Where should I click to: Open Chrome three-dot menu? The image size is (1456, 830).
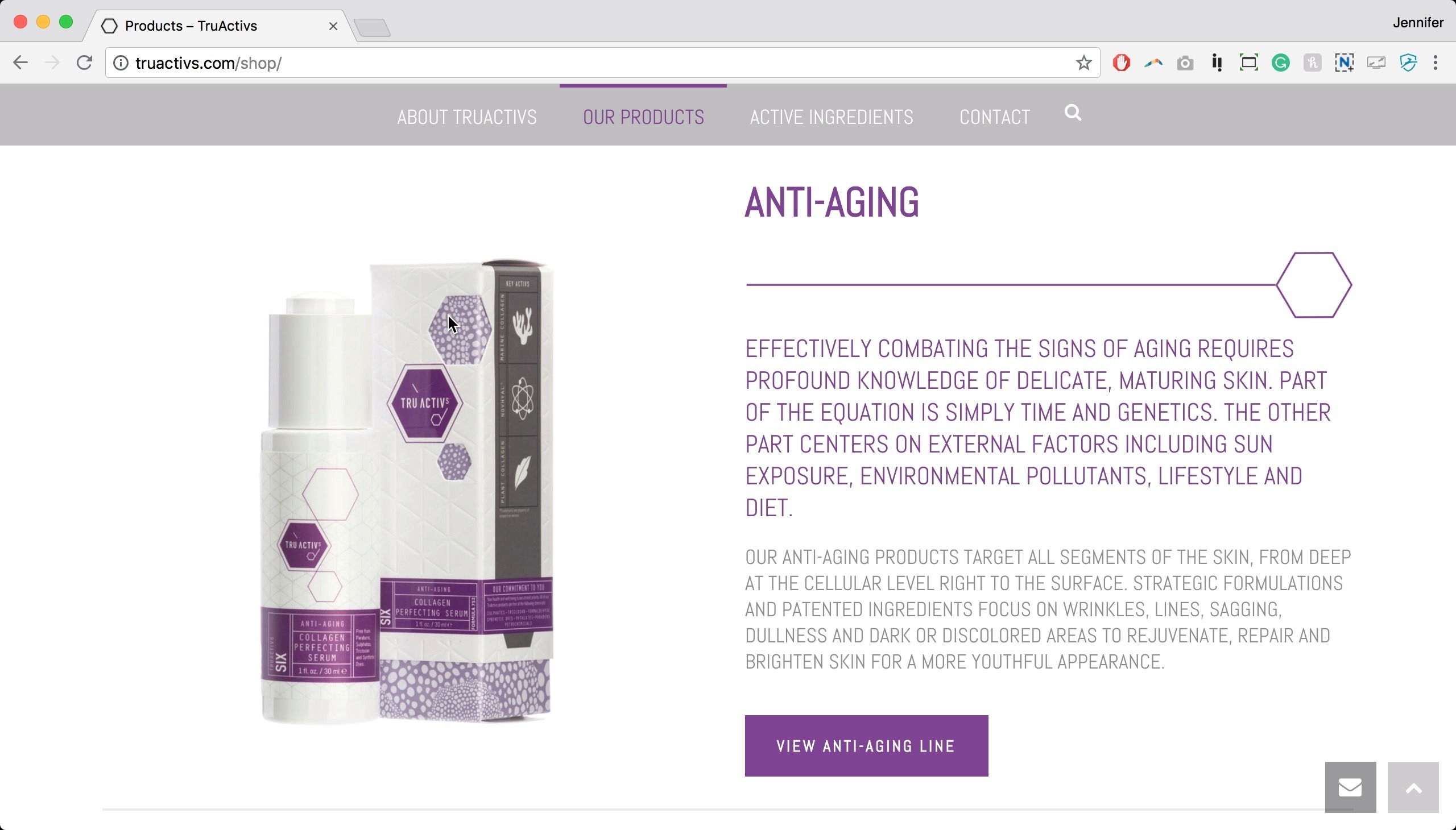pos(1436,63)
